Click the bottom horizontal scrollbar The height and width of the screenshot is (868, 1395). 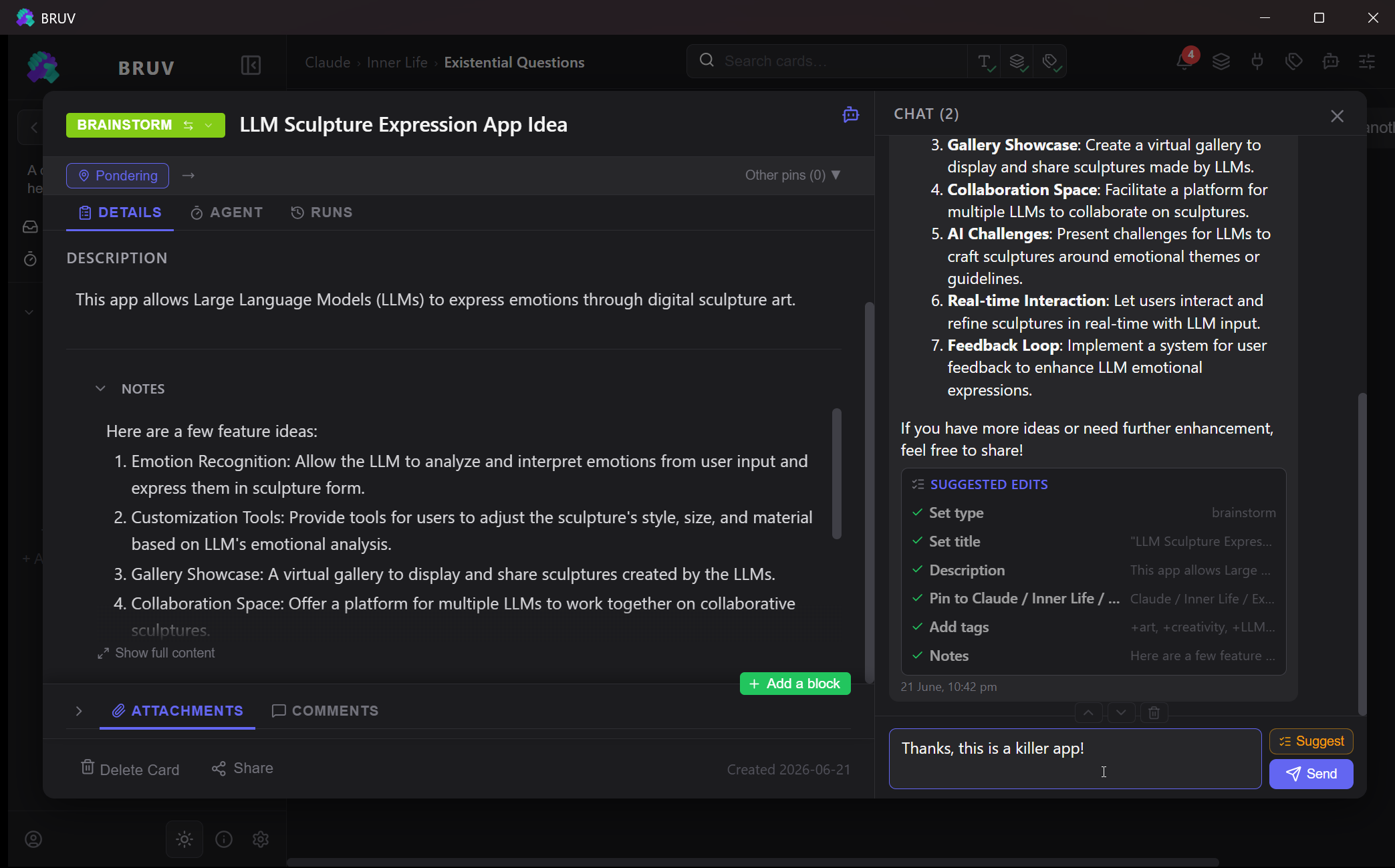[753, 862]
